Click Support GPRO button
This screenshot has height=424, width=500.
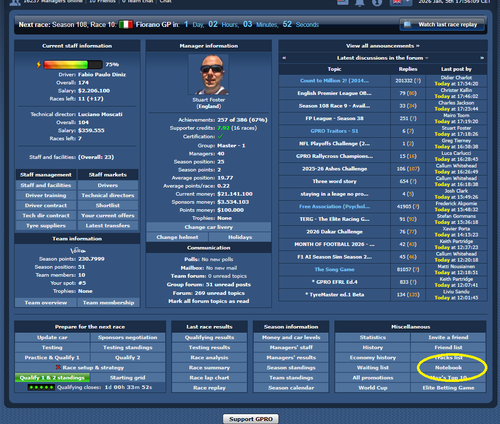pos(251,419)
